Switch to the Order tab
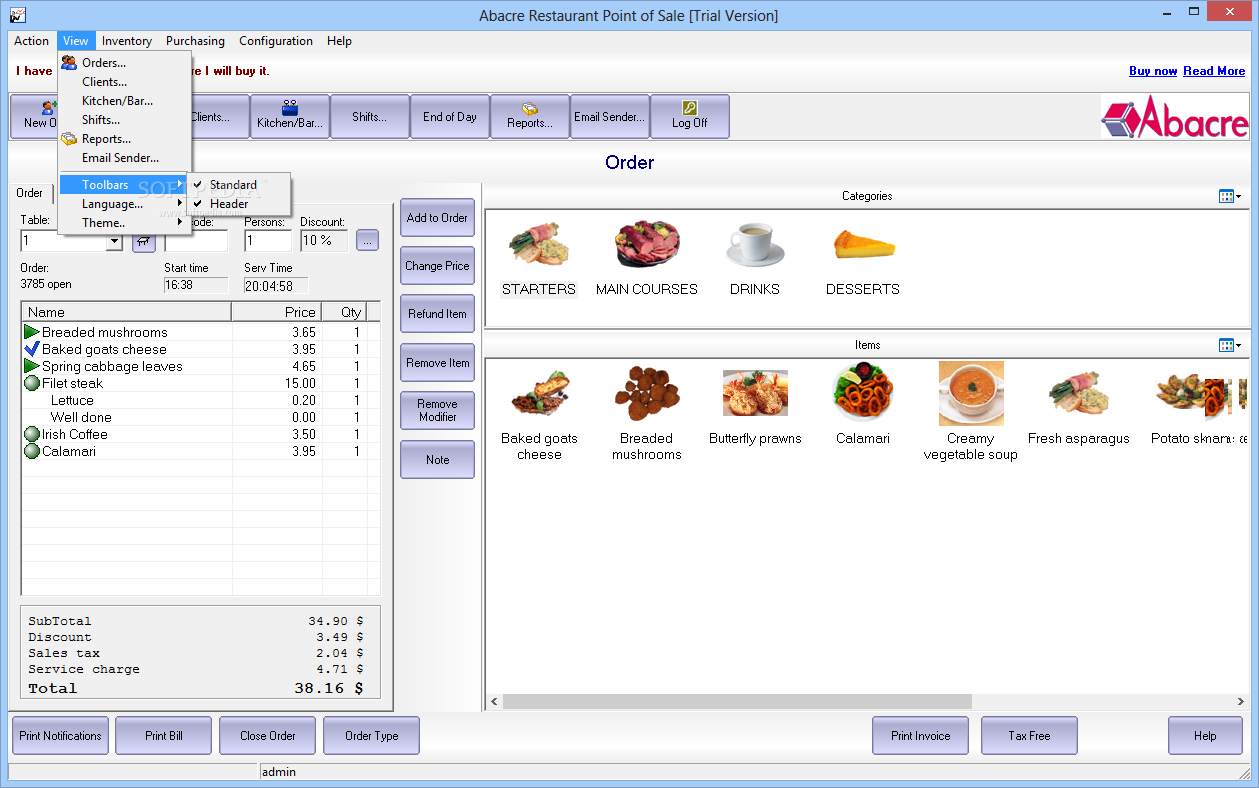The width and height of the screenshot is (1259, 788). [x=30, y=193]
